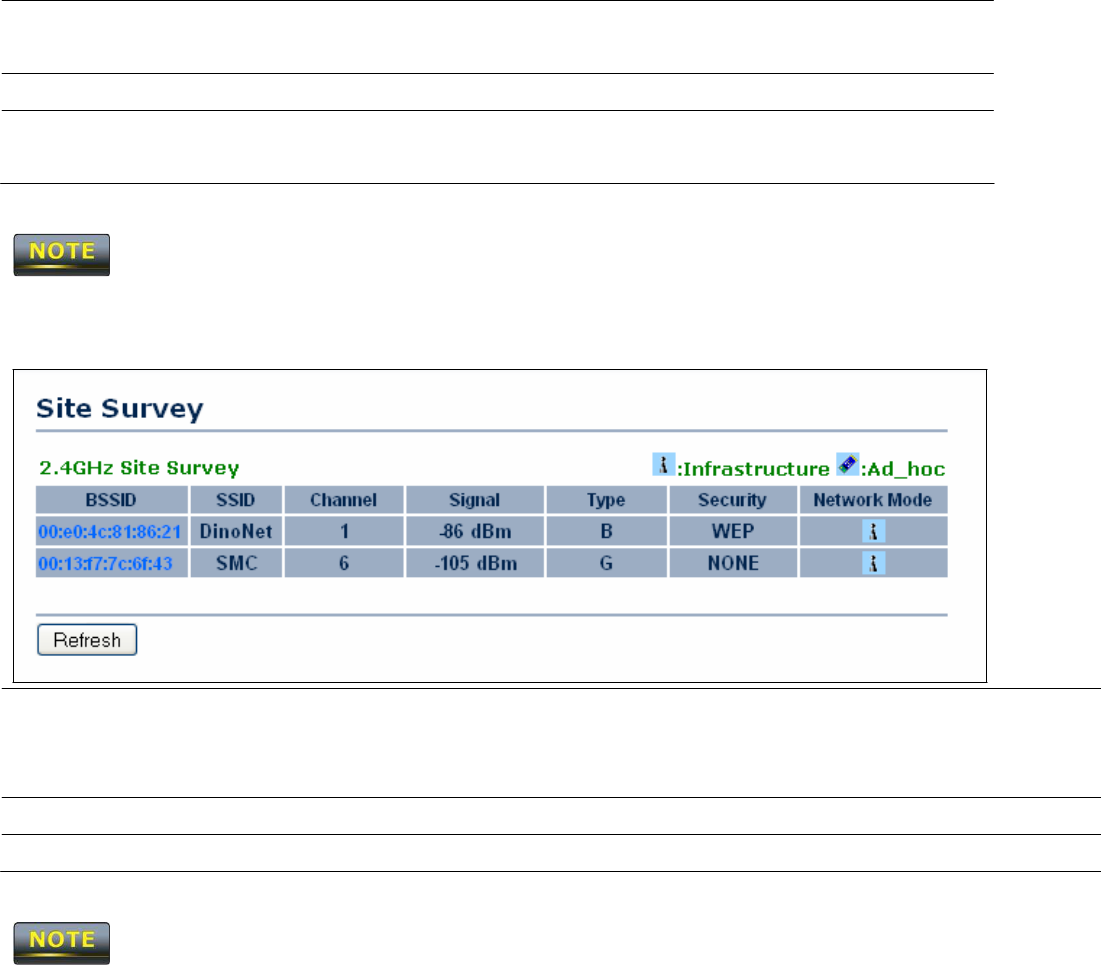Screen dimensions: 1101x965
Task: Click channel 6 cell of SMC
Action: pyautogui.click(x=344, y=563)
